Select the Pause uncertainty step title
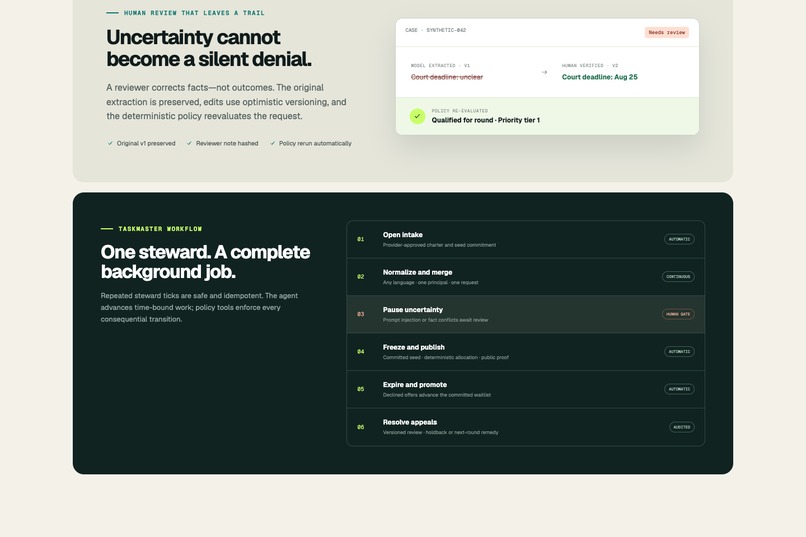Image resolution: width=806 pixels, height=537 pixels. pyautogui.click(x=413, y=310)
